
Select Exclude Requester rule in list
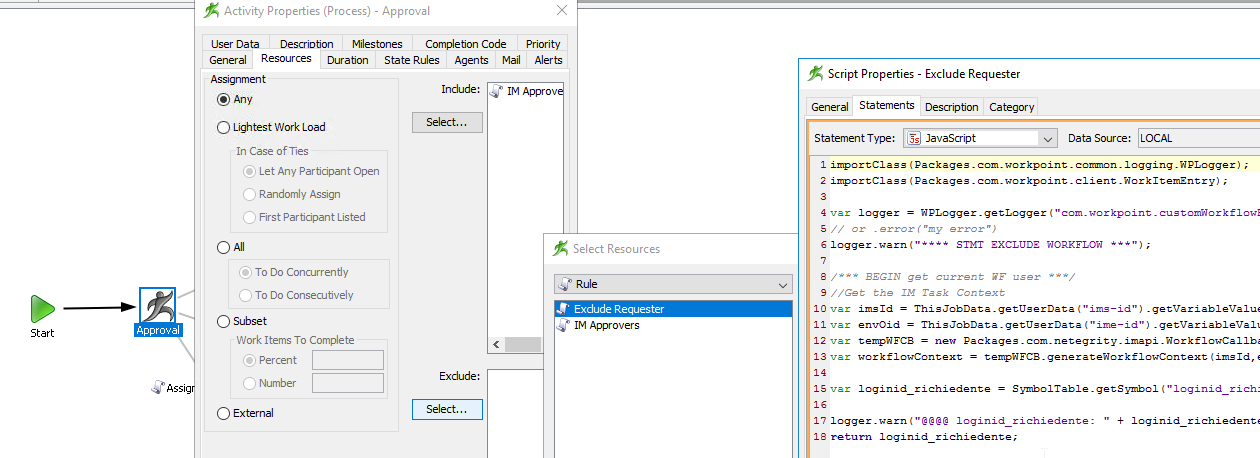[673, 309]
